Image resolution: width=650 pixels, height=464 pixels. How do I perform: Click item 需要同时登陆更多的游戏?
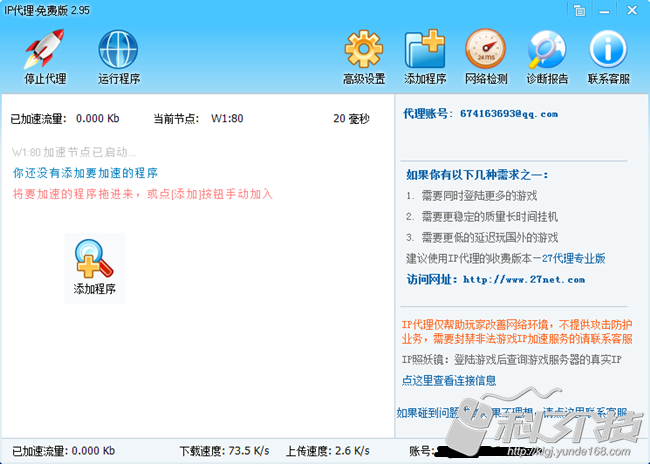479,196
